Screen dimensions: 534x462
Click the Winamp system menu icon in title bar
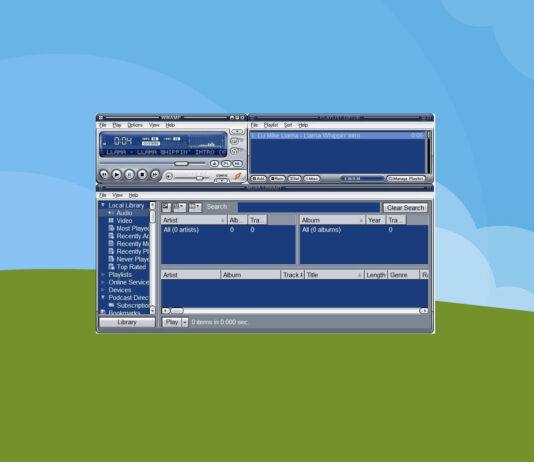tap(101, 117)
